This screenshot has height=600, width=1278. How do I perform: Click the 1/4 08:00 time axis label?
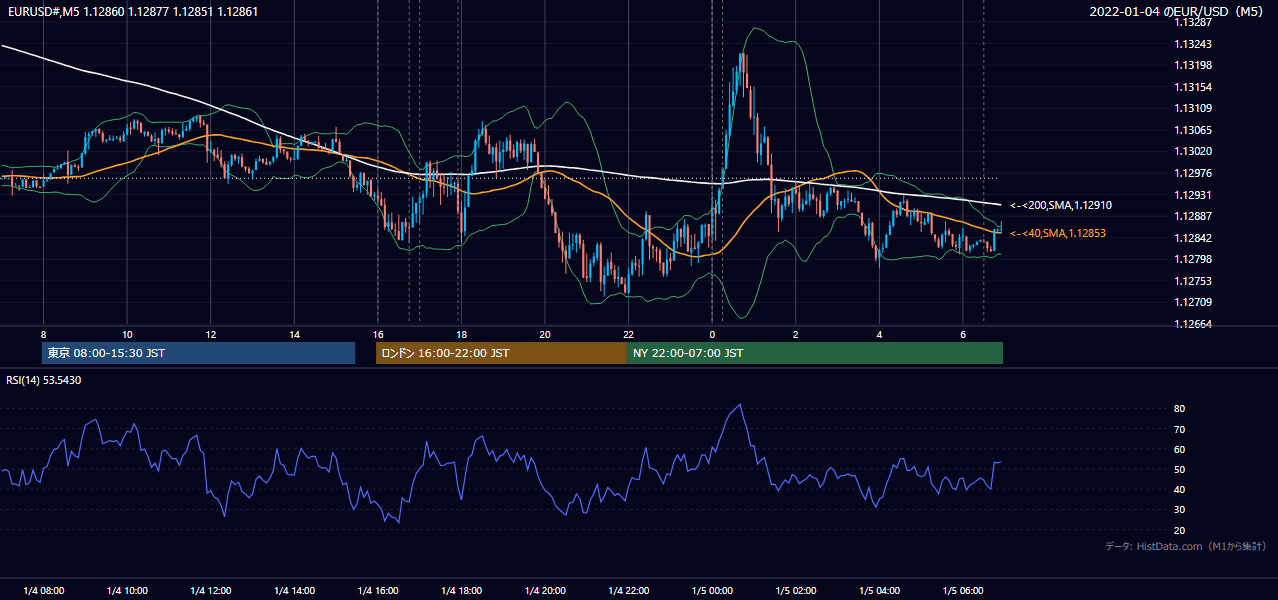coord(43,590)
